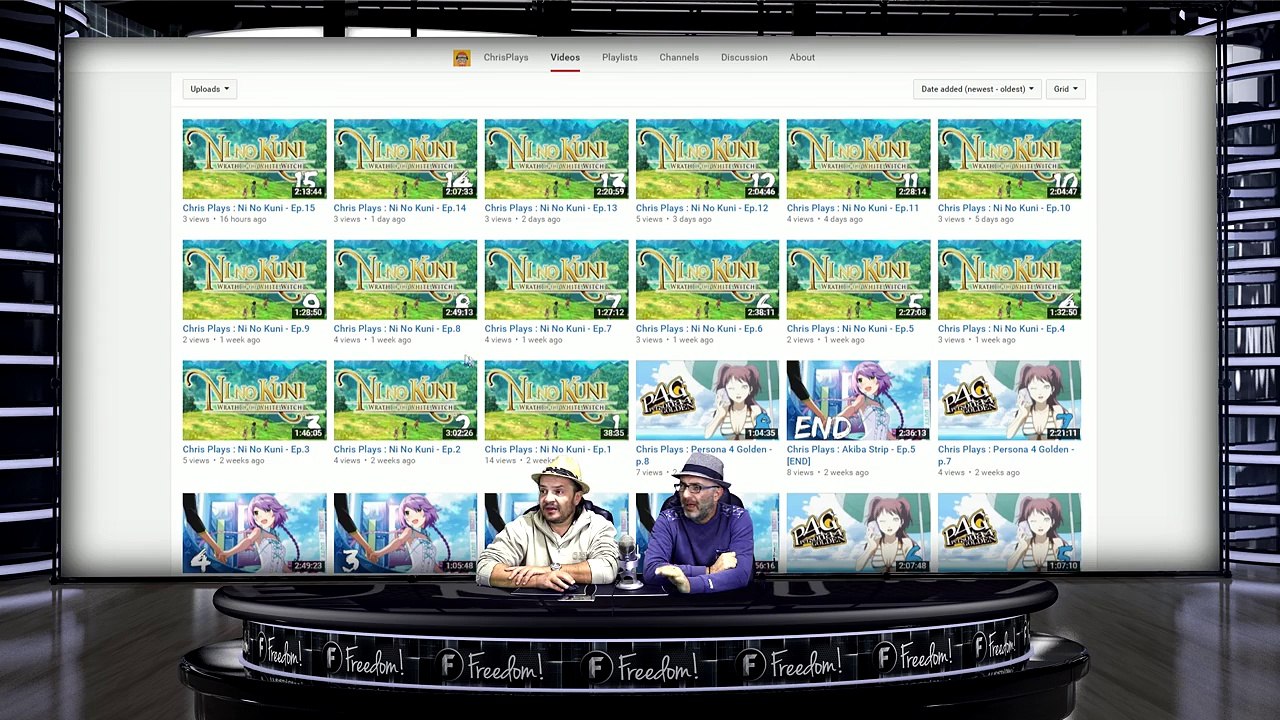This screenshot has height=720, width=1280.
Task: Select the Ni No Kuni Ep.13 thumbnail
Action: coord(556,159)
